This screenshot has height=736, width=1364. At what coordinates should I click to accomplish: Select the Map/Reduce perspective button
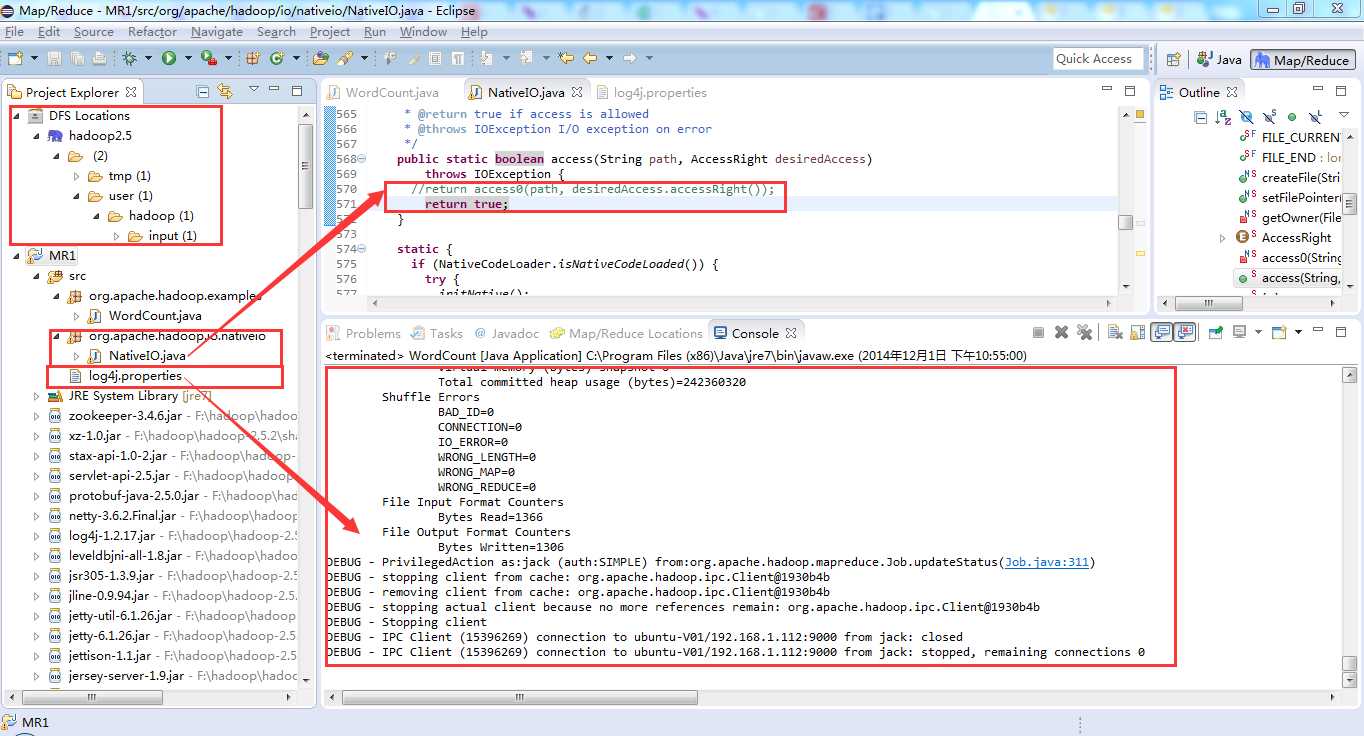tap(1302, 60)
